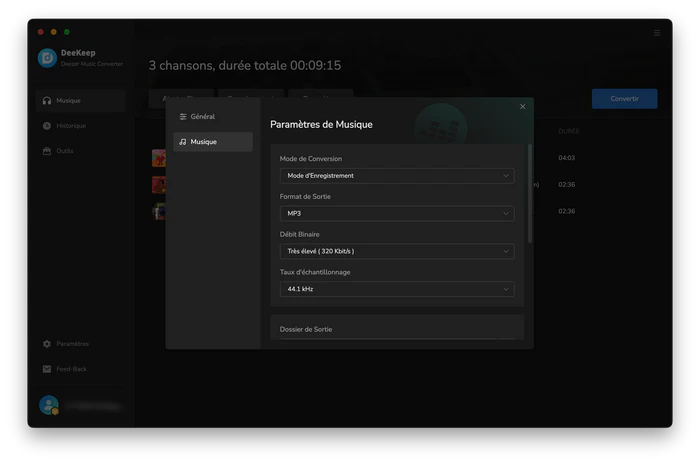The width and height of the screenshot is (700, 464).
Task: Click the Débit Binaire dropdown chevron
Action: tap(506, 251)
